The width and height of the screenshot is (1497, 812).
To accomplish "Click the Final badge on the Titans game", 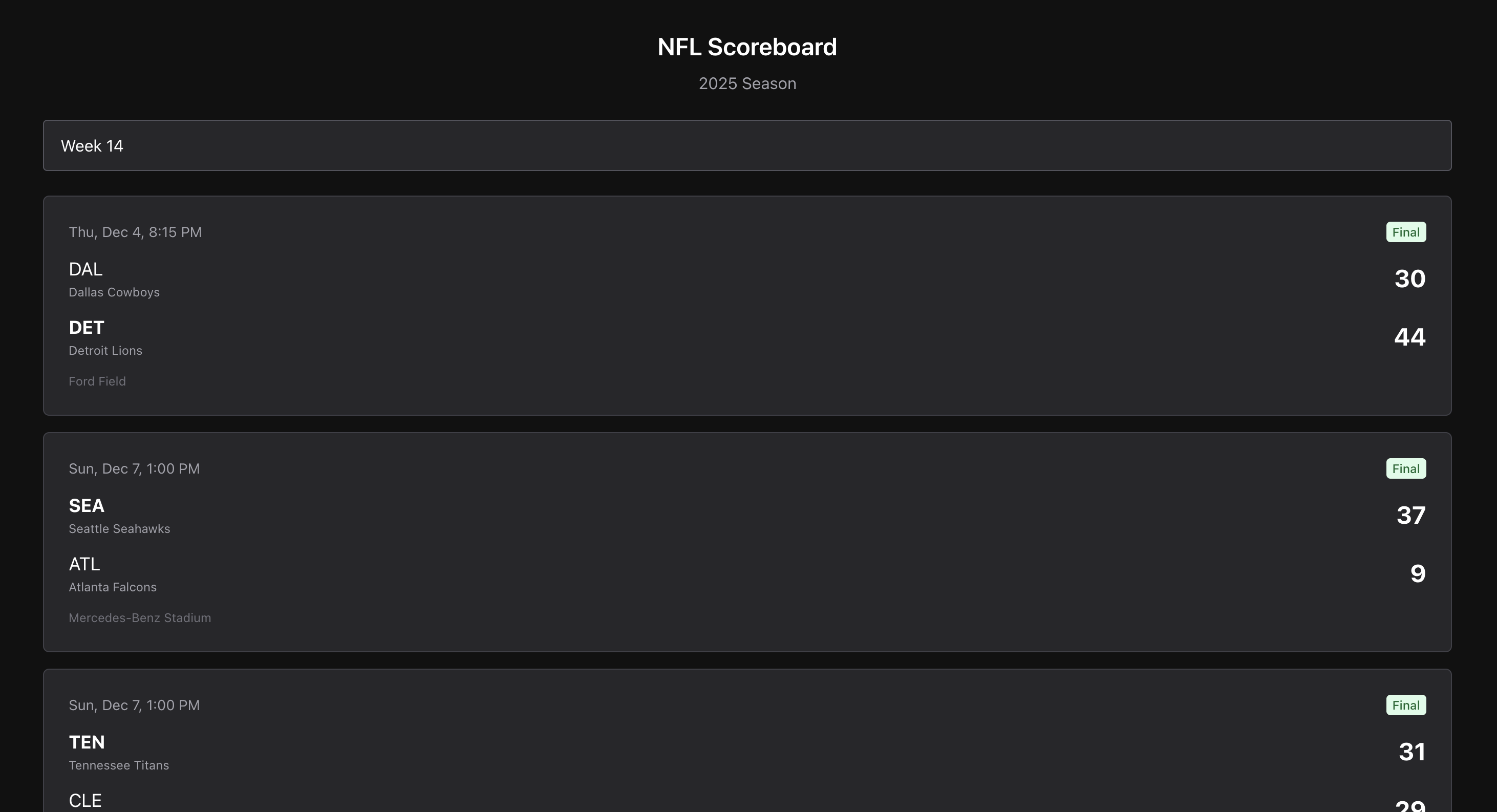I will pos(1406,705).
